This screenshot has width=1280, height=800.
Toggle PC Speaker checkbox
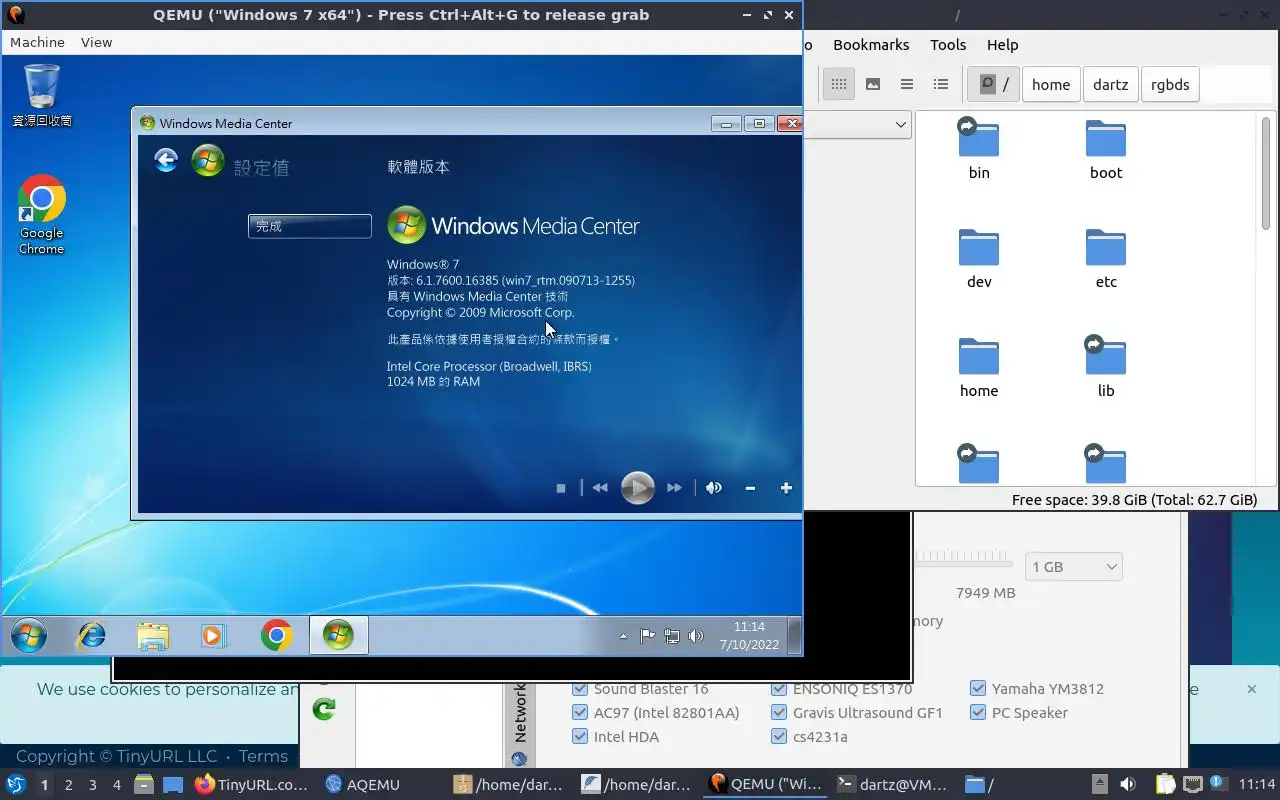(x=978, y=713)
